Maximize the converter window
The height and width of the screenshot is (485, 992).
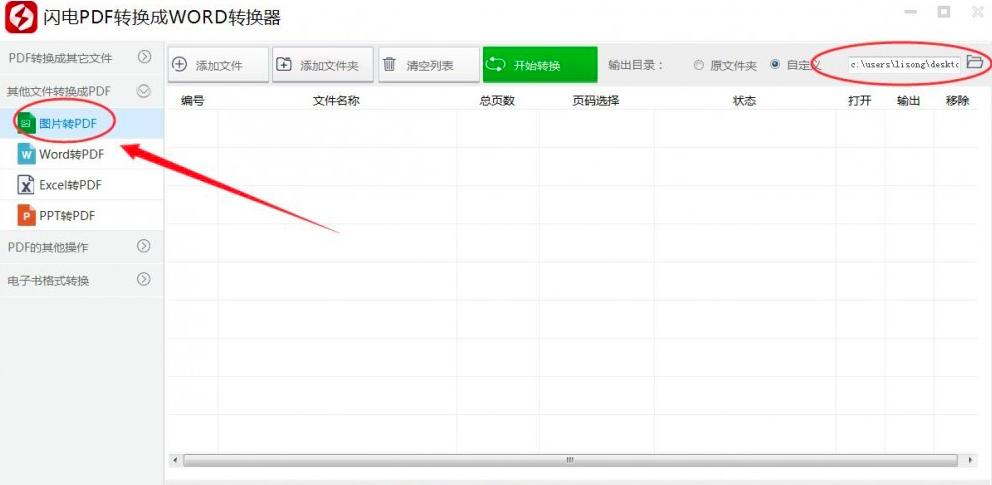[x=945, y=12]
